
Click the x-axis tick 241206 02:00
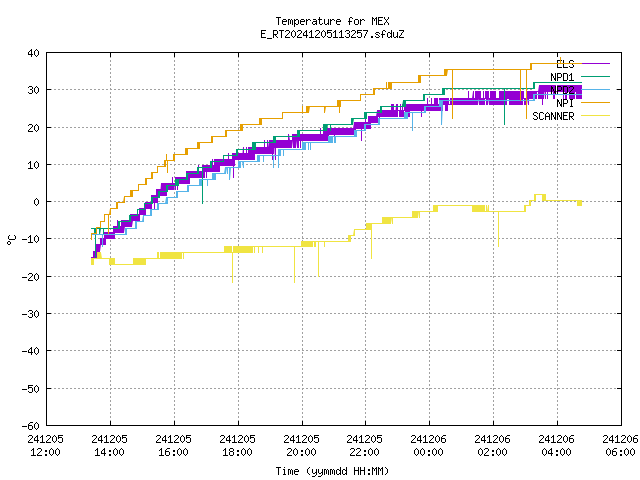[493, 445]
